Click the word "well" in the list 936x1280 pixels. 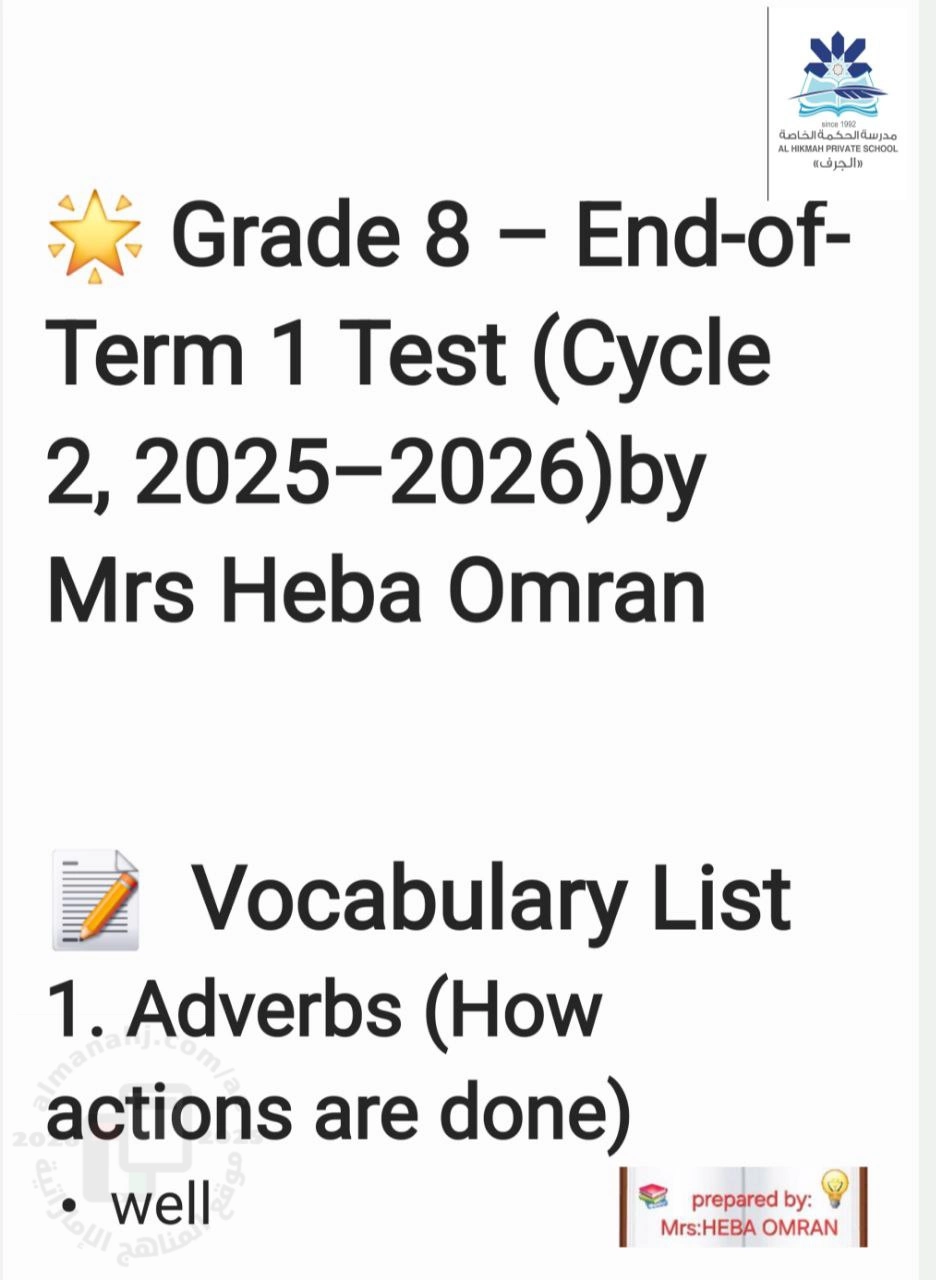click(x=161, y=1205)
